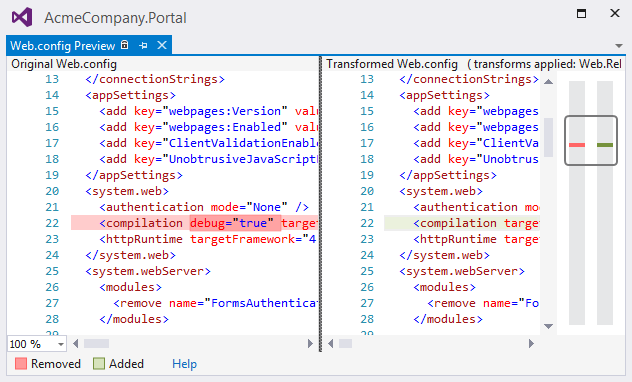Open the tab overflow dropdown arrow
This screenshot has width=632, height=382.
[619, 46]
